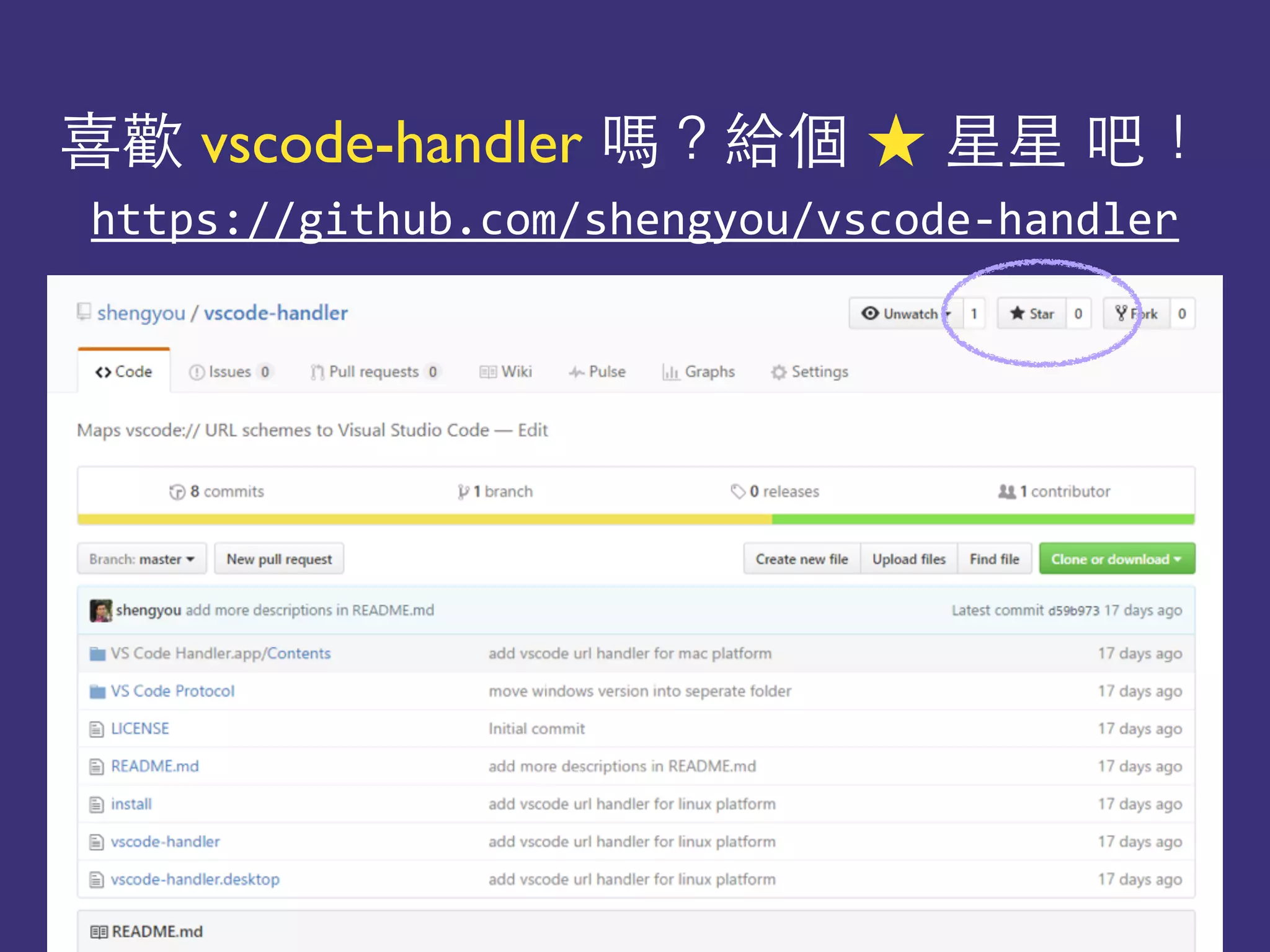
Task: View the watchers count of 1
Action: pos(974,314)
